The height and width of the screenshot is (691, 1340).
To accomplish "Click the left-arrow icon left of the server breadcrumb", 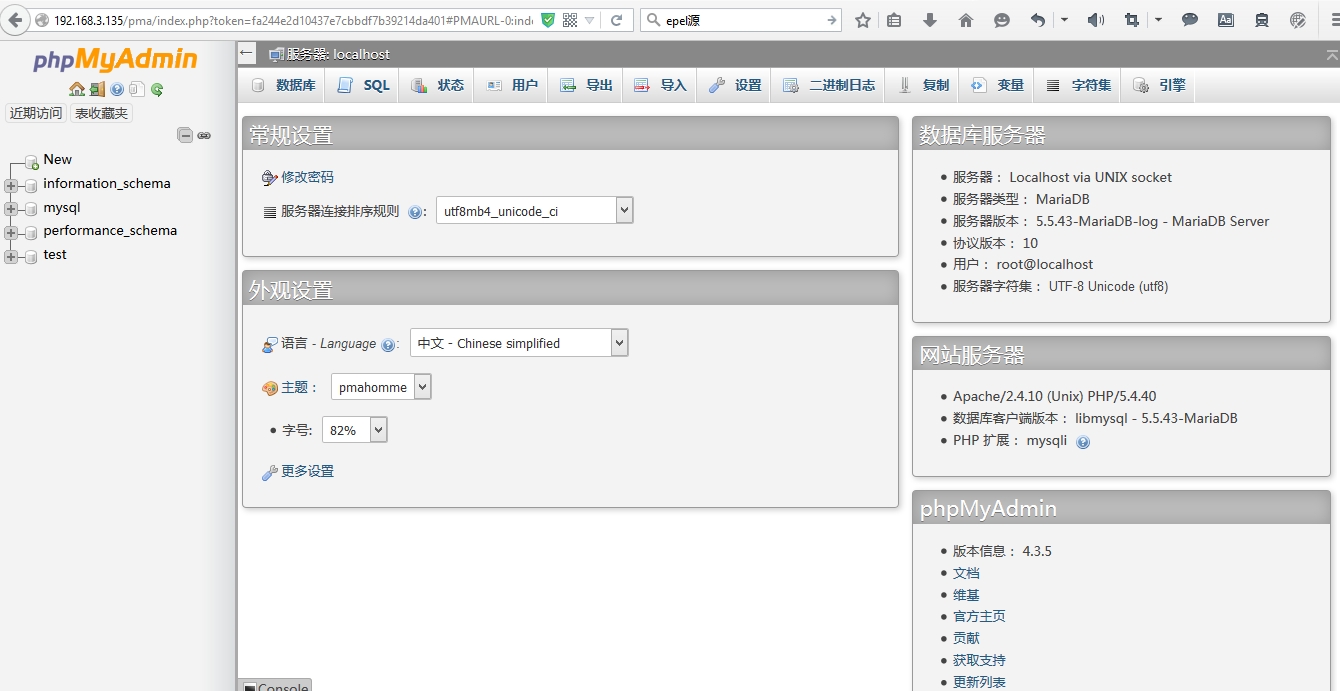I will (247, 54).
